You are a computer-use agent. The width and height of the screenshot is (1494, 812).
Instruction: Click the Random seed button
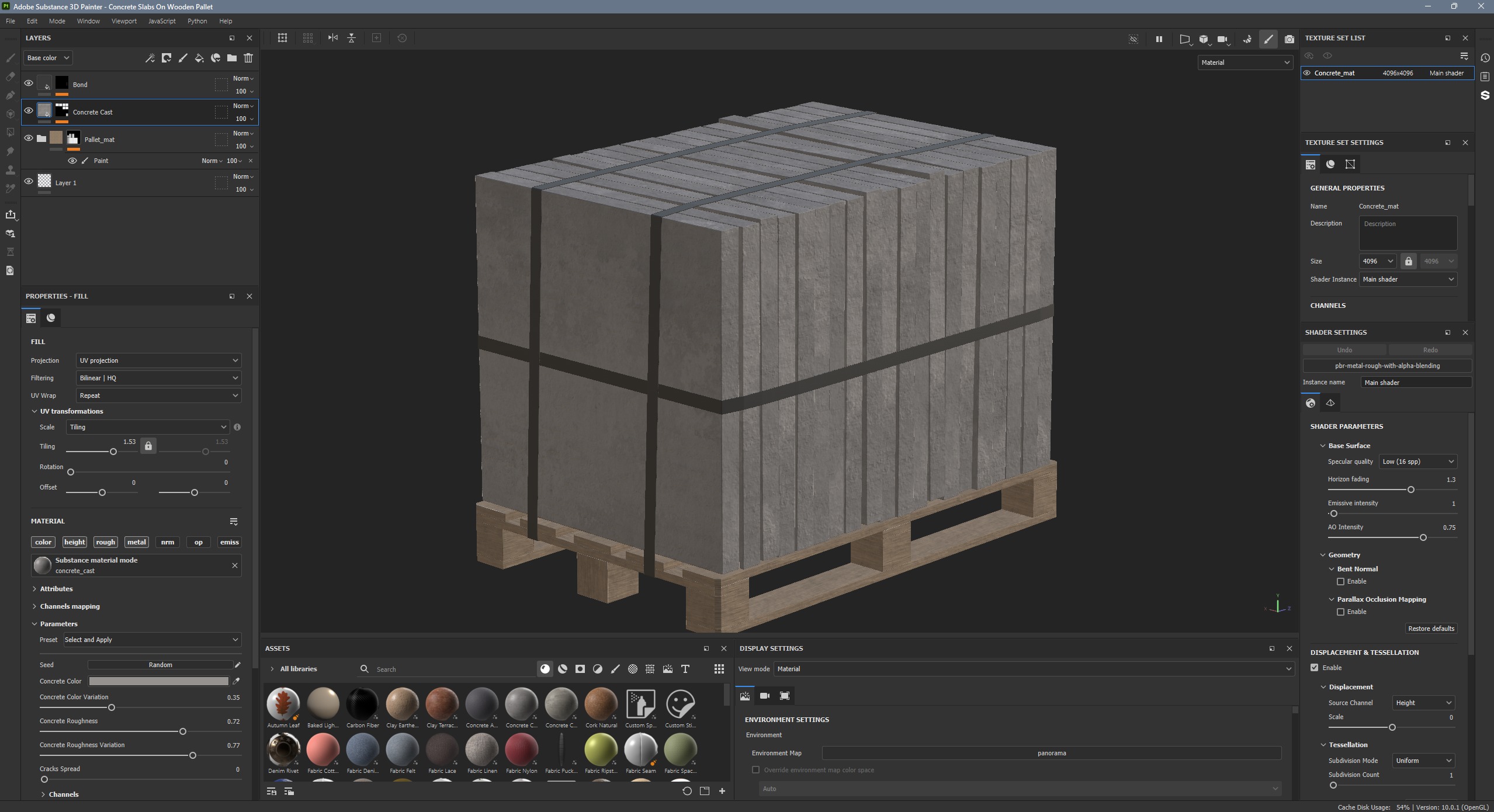click(160, 665)
